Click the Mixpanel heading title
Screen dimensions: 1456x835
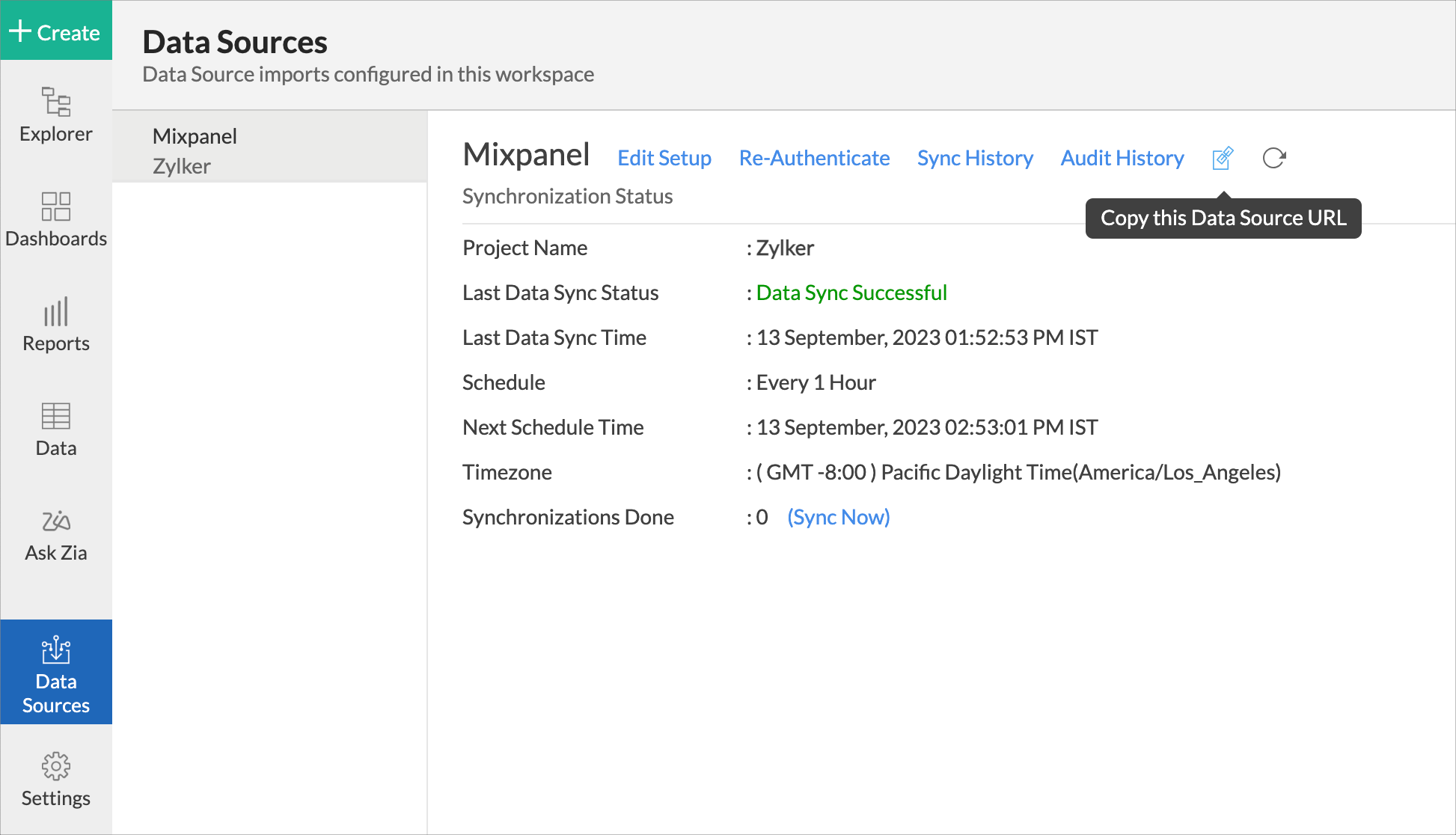click(x=526, y=155)
